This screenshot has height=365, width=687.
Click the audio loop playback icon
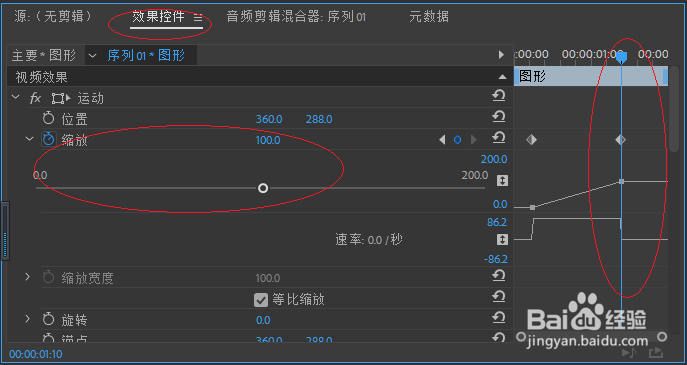click(x=629, y=352)
